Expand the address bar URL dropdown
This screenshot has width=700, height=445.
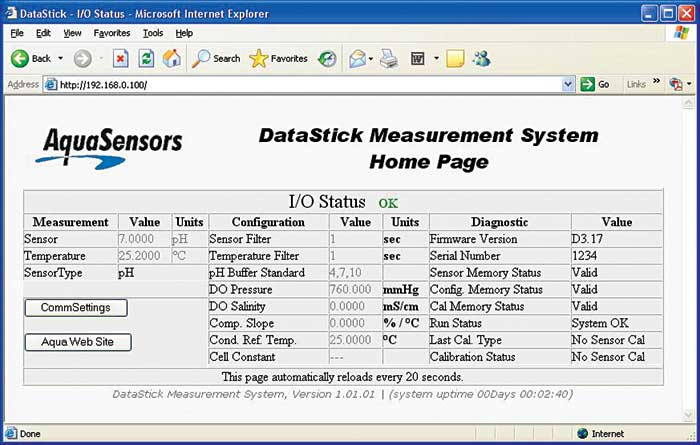(x=568, y=85)
